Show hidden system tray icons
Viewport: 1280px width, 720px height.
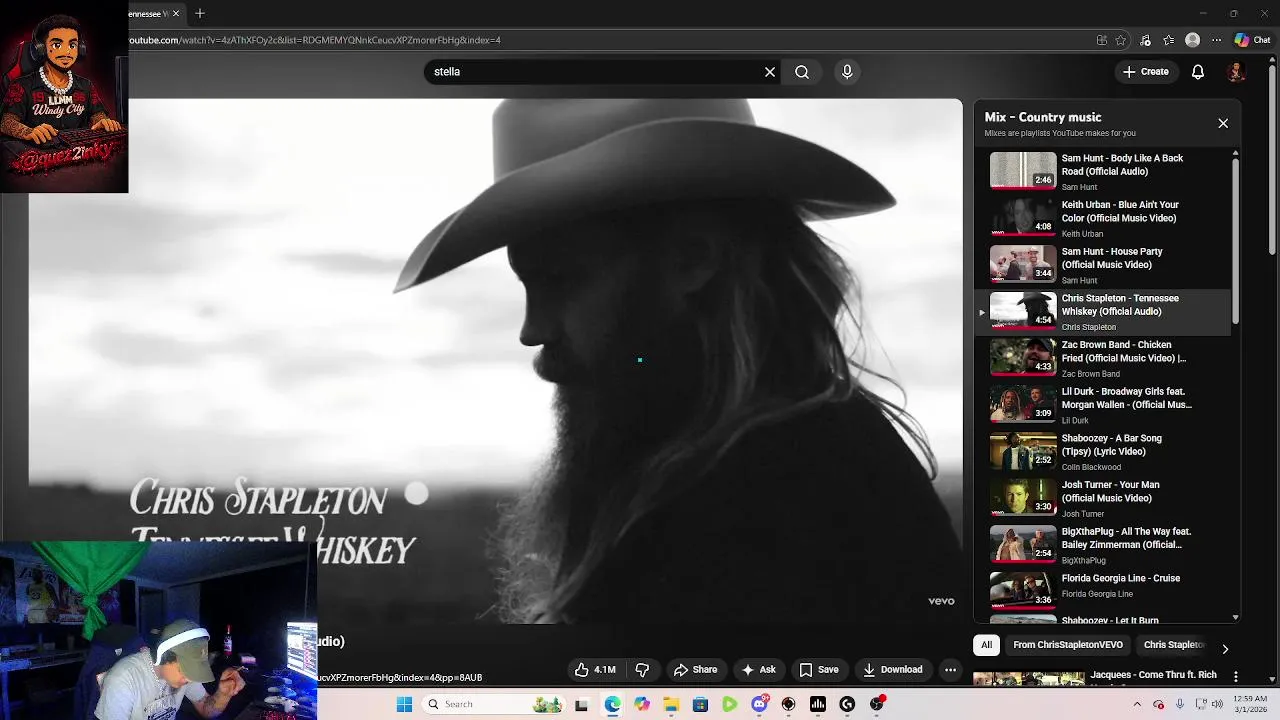point(1137,704)
